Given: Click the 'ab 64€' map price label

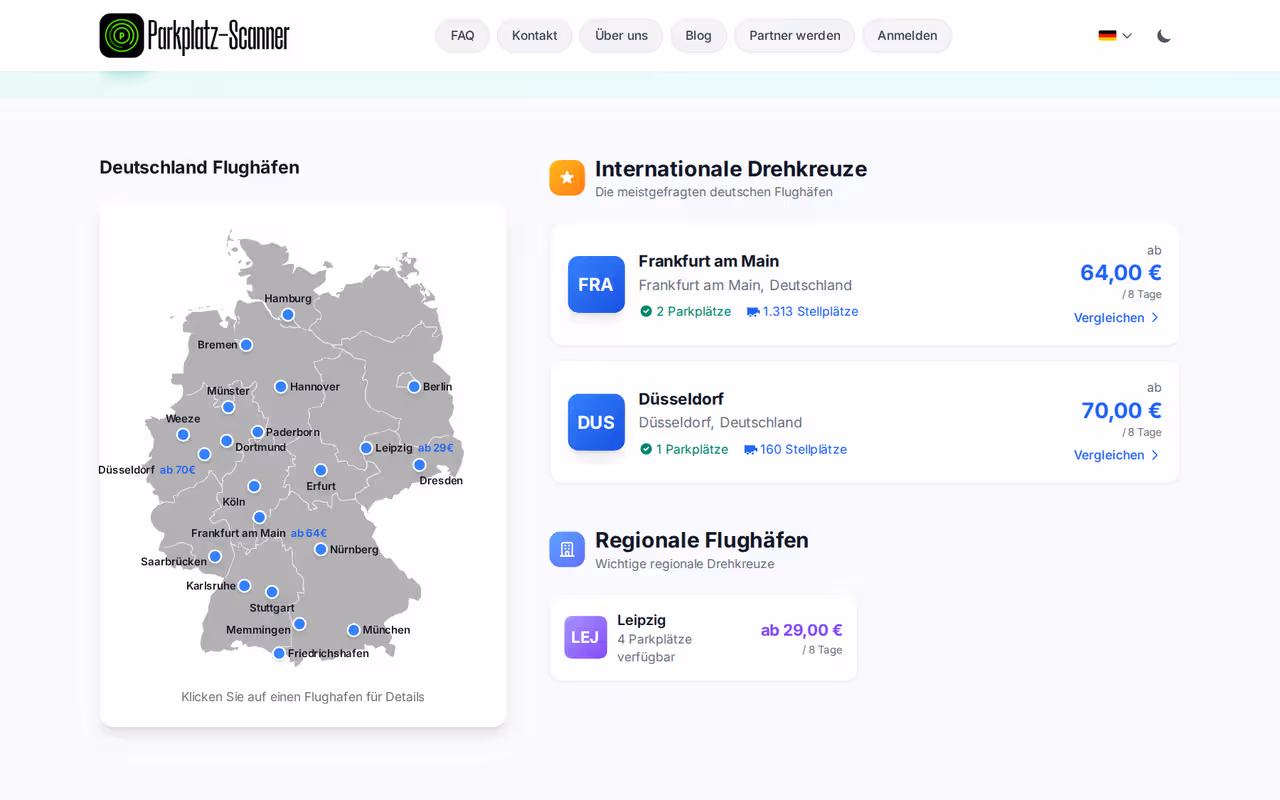Looking at the screenshot, I should tap(309, 533).
